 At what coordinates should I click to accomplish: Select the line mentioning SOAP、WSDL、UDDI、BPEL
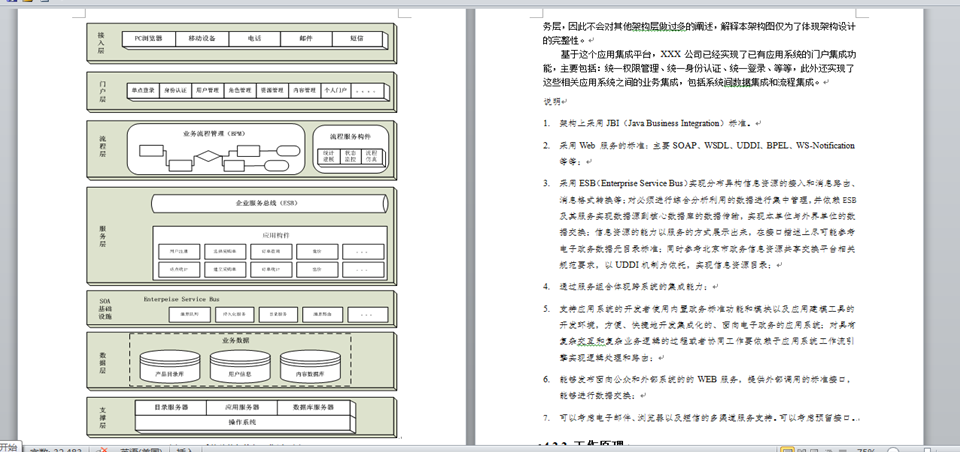click(x=707, y=146)
